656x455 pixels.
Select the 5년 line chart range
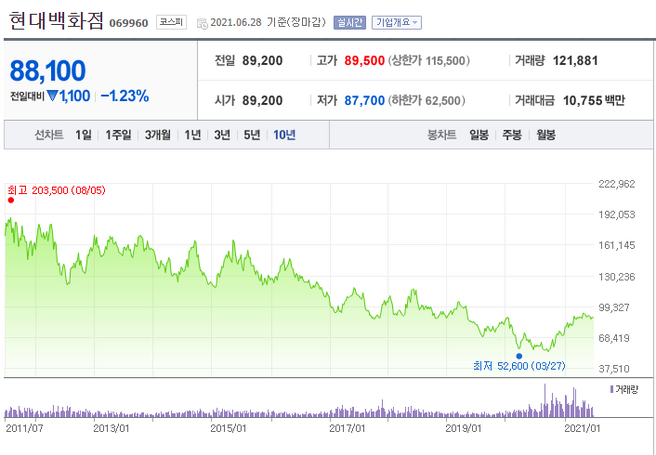click(x=252, y=135)
